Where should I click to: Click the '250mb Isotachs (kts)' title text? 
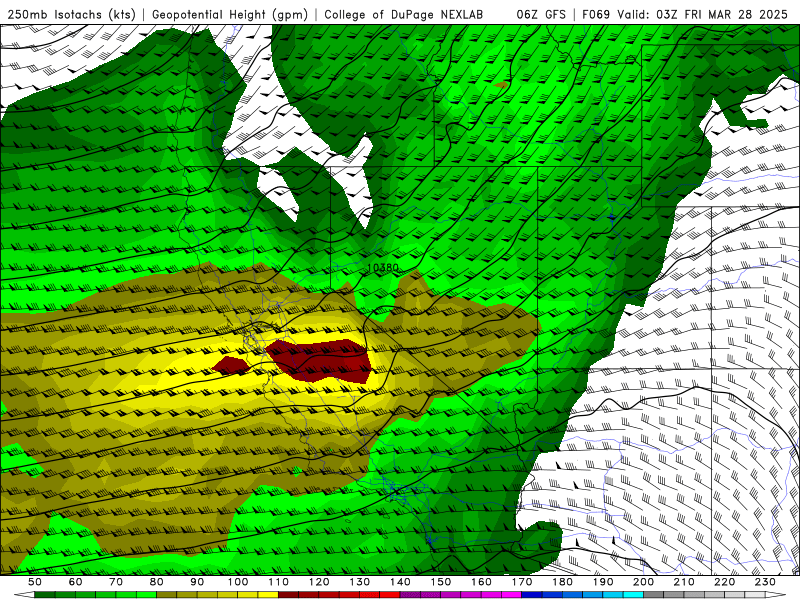click(x=71, y=15)
